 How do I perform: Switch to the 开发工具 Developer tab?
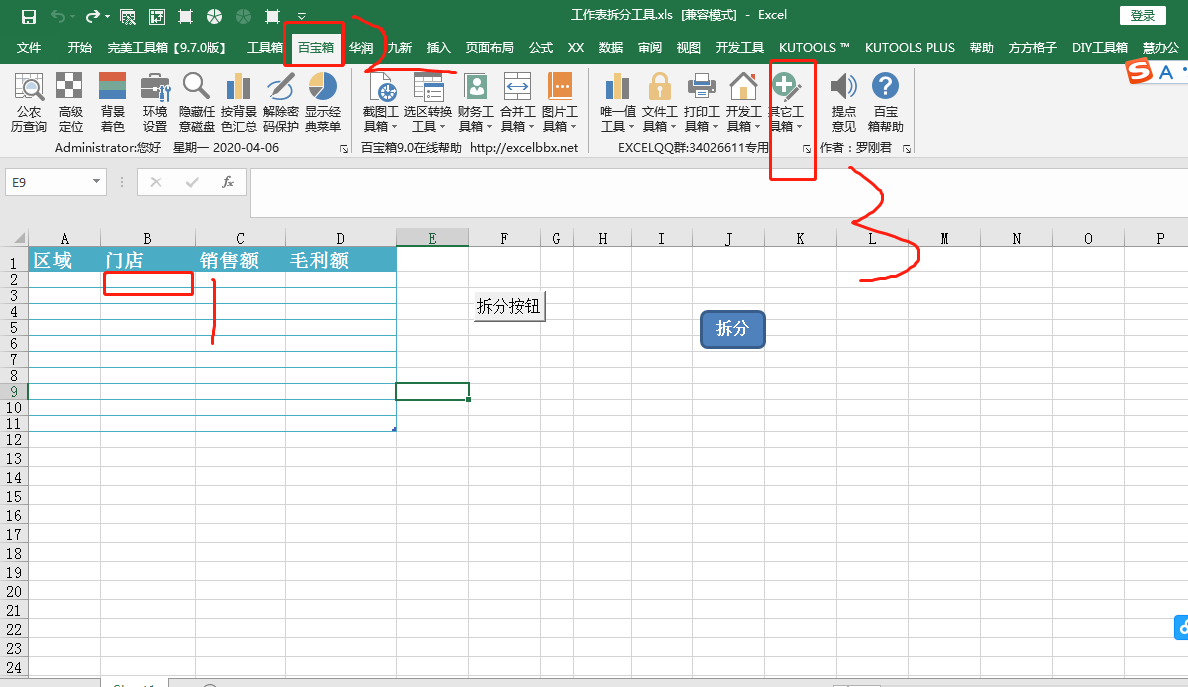(x=739, y=48)
